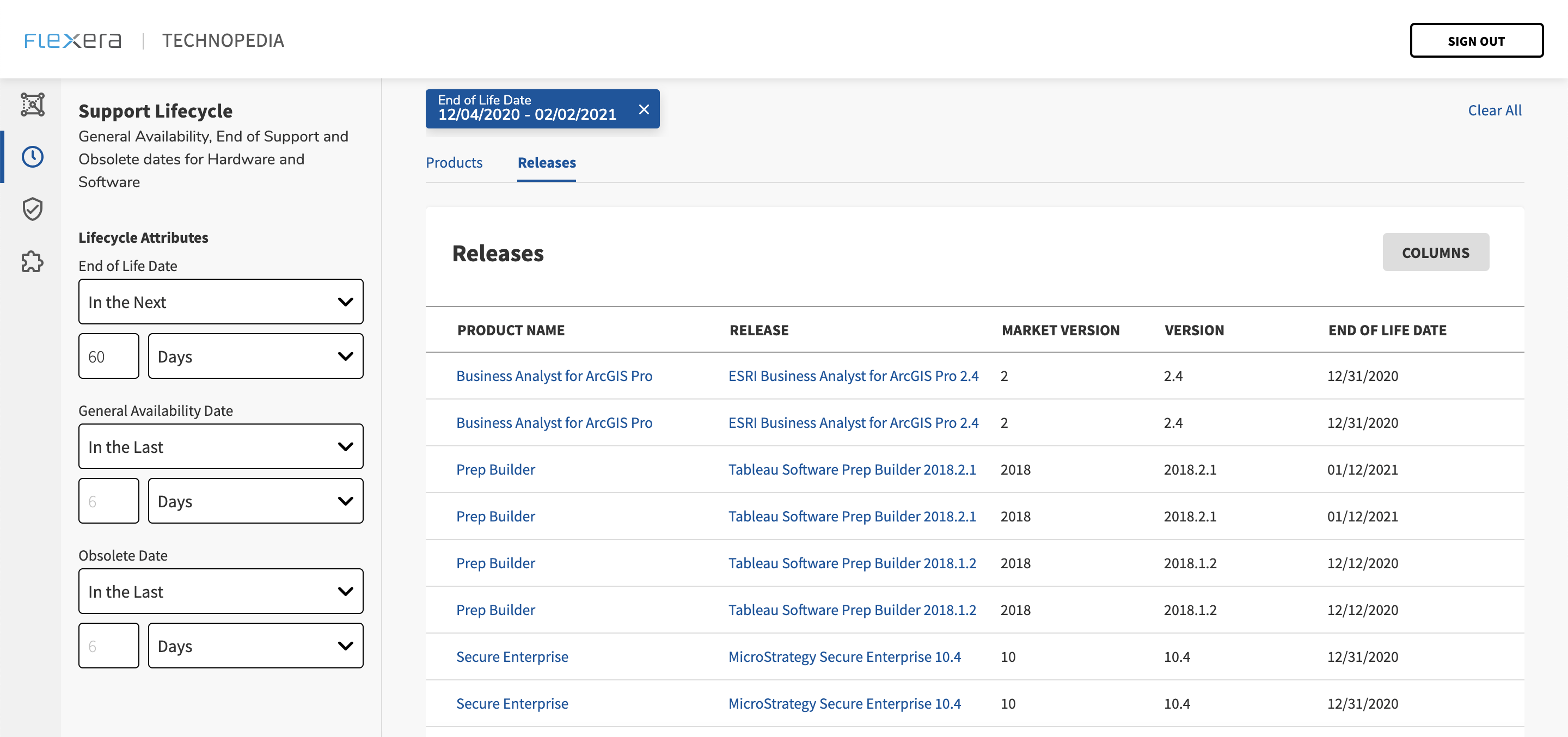Switch to the Products tab

pos(454,163)
